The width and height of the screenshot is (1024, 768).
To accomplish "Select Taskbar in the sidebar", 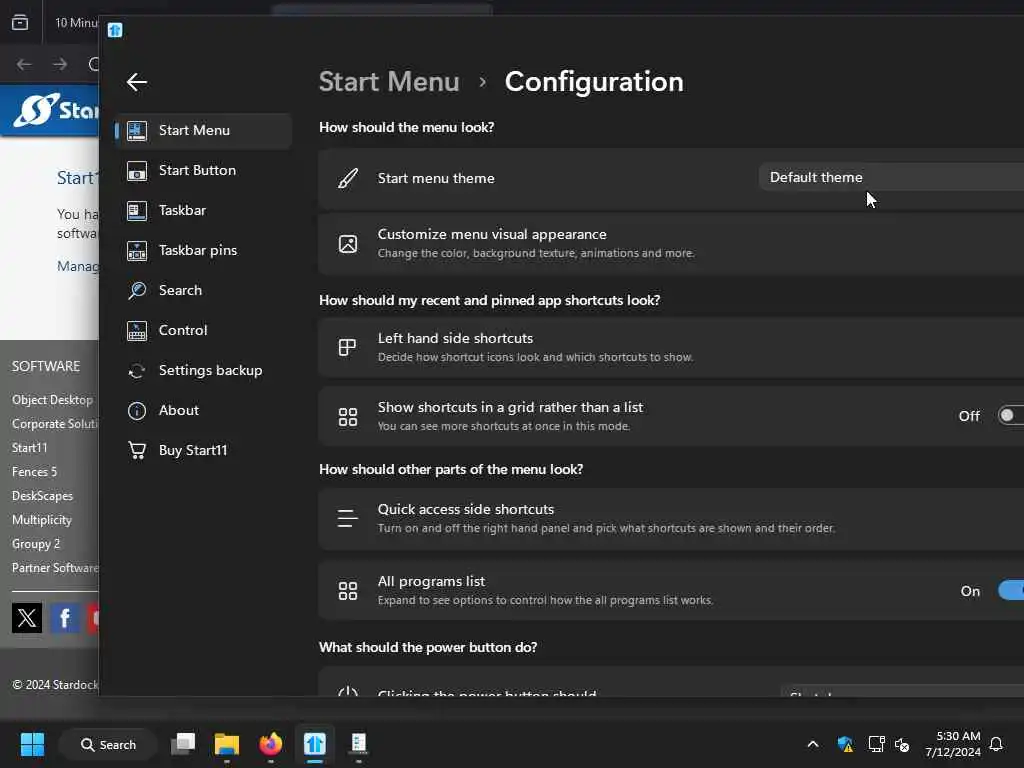I will click(x=202, y=210).
